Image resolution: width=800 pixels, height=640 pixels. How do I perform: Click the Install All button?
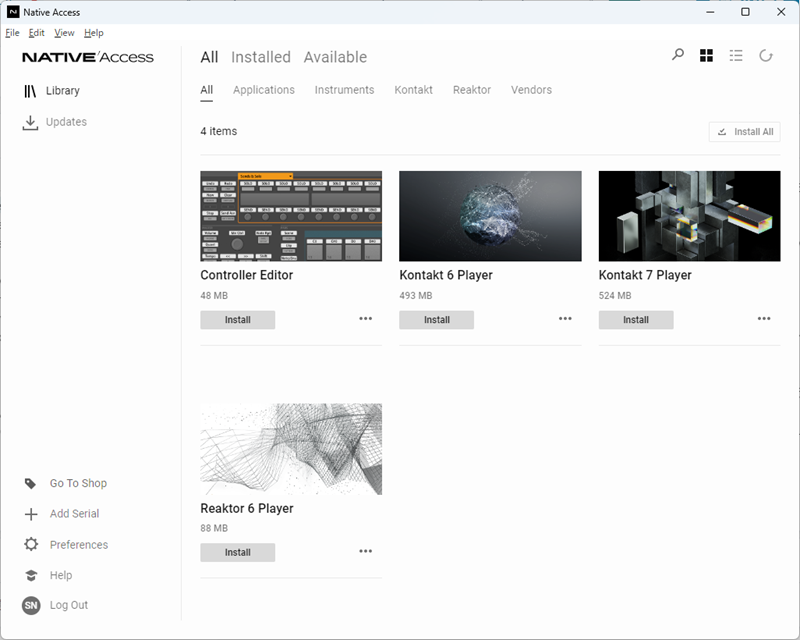pyautogui.click(x=744, y=132)
